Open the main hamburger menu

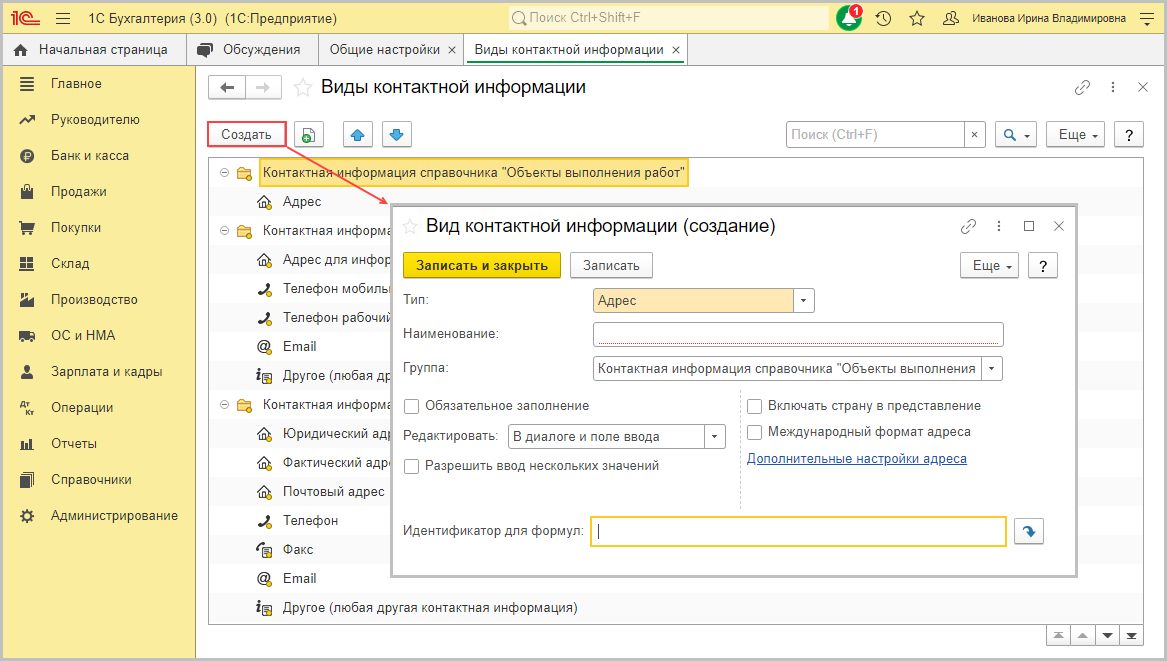[63, 19]
